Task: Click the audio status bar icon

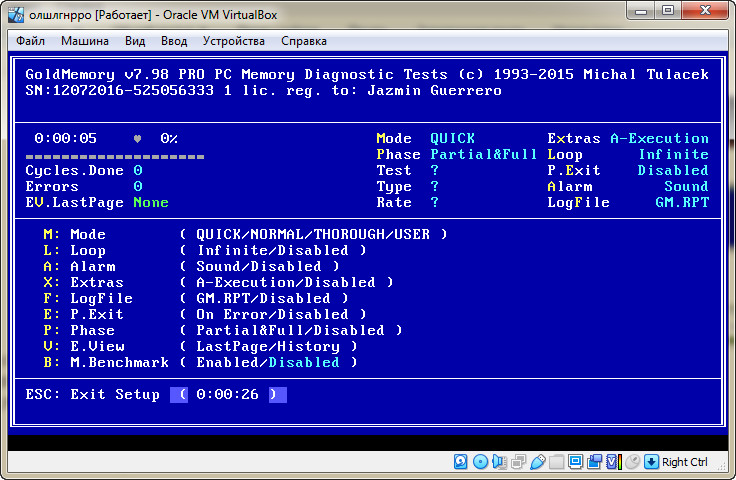Action: (499, 462)
